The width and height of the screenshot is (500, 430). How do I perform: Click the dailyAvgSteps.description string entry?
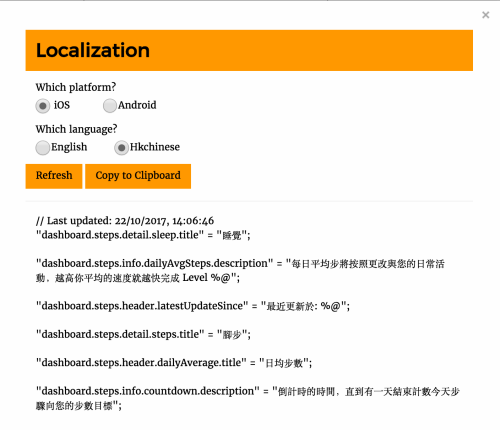pos(240,271)
